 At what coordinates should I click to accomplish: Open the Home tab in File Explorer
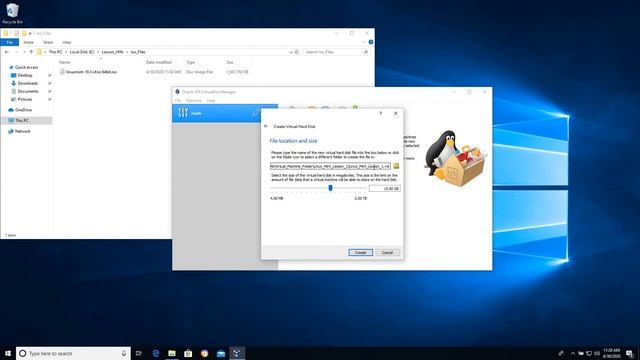[x=29, y=42]
